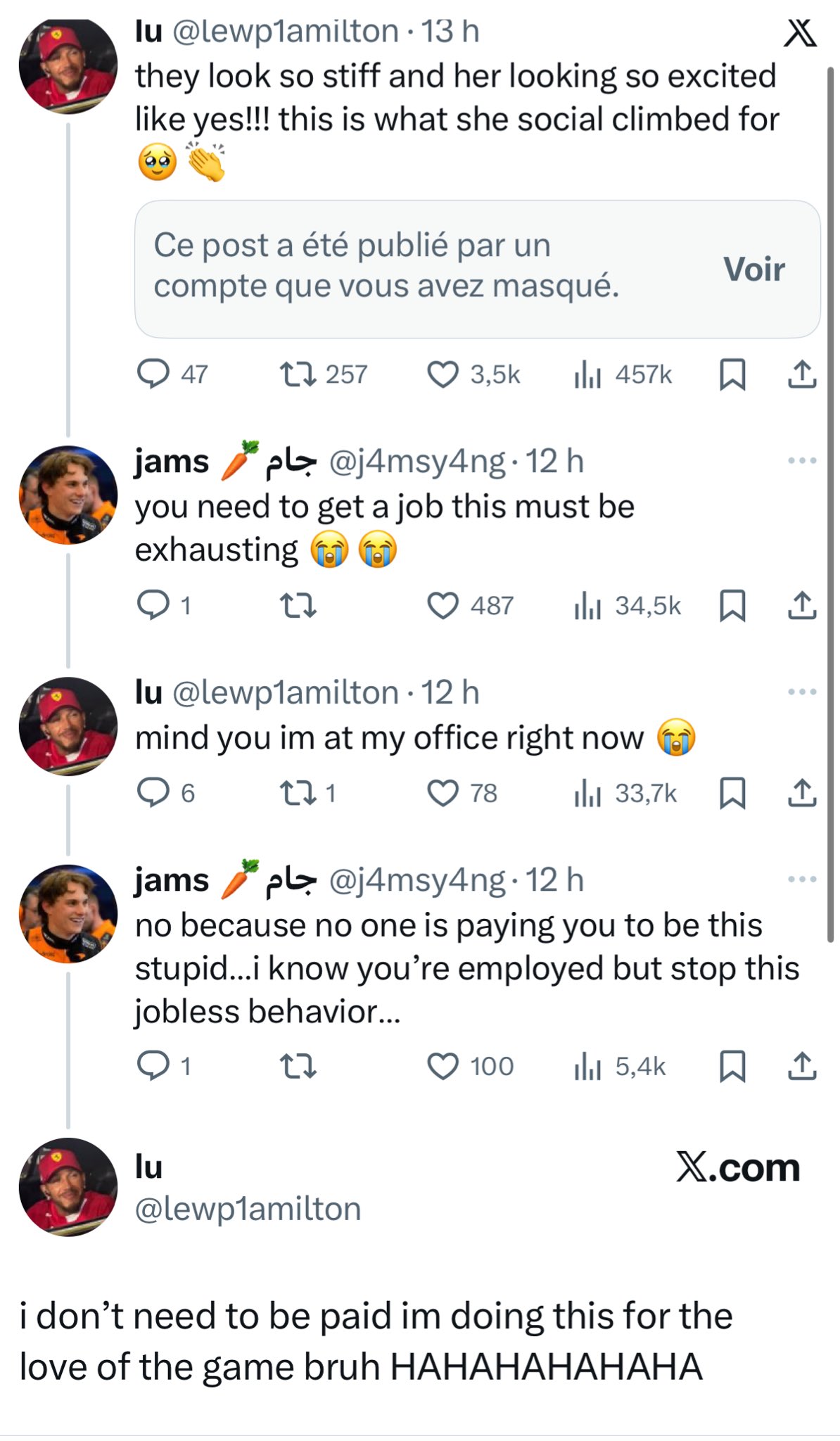Click 'Voir' to reveal the hidden post
Image resolution: width=840 pixels, height=1441 pixels.
pyautogui.click(x=753, y=269)
